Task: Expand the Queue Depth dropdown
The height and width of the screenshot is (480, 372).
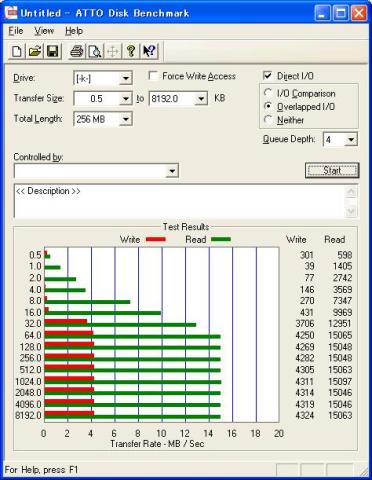Action: 351,139
